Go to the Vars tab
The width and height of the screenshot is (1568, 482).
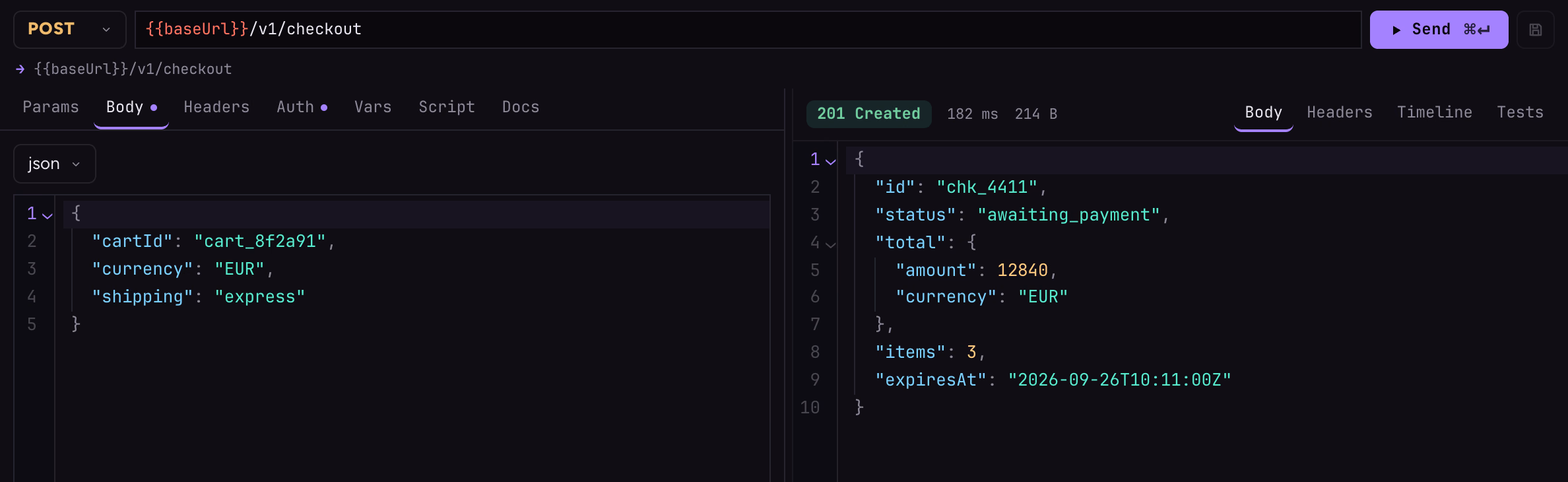[373, 107]
